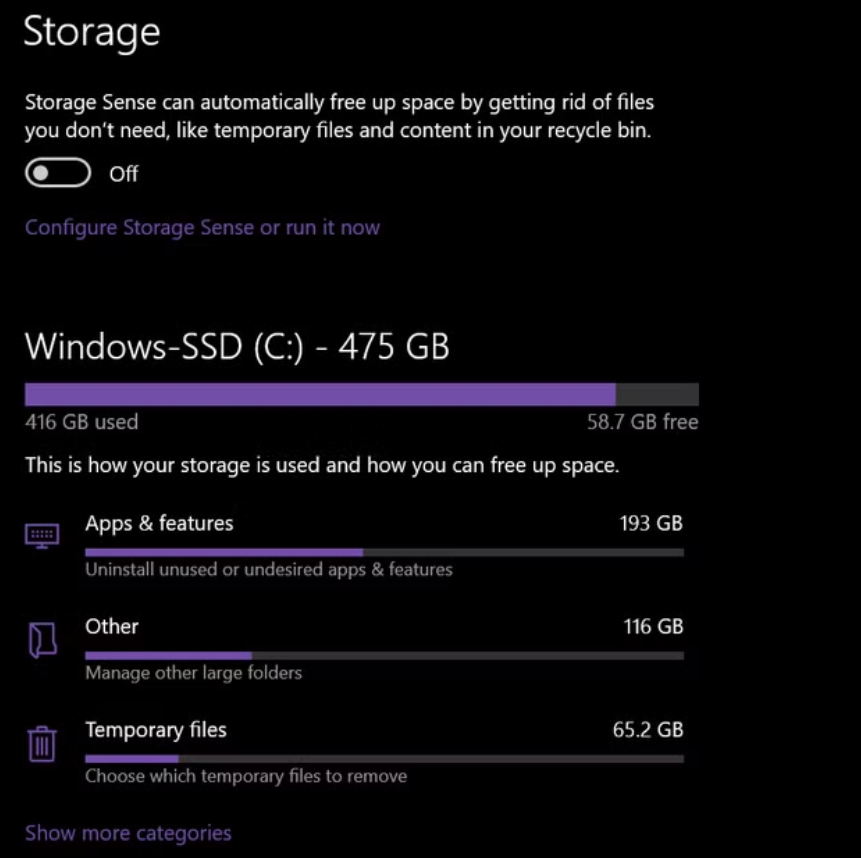Image resolution: width=861 pixels, height=858 pixels.
Task: Click the Apps & features monitor icon
Action: (x=41, y=535)
